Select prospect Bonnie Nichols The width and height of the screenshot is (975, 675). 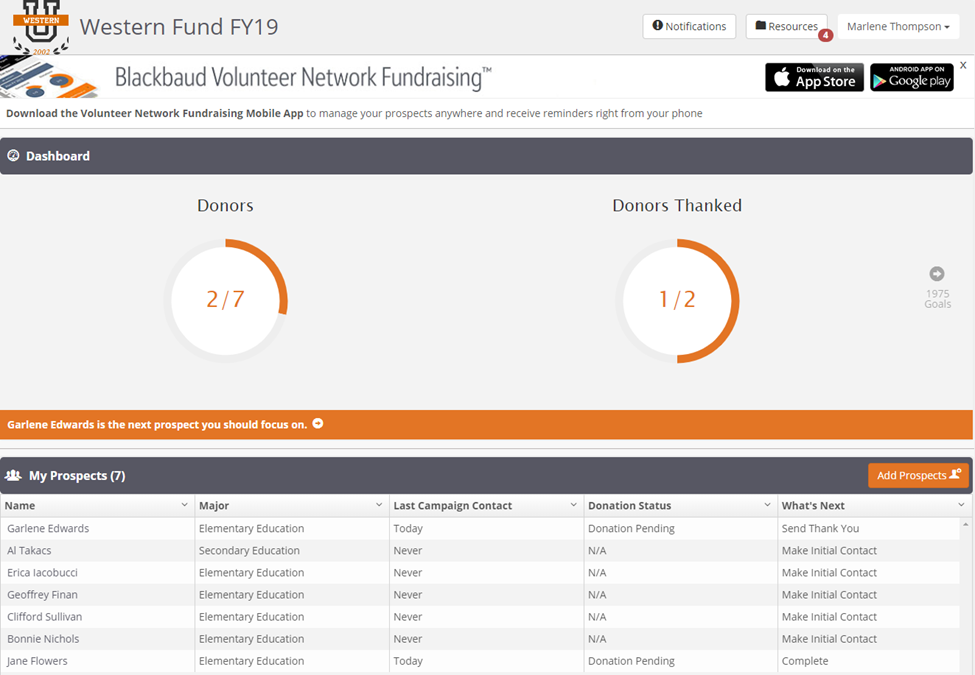click(43, 639)
